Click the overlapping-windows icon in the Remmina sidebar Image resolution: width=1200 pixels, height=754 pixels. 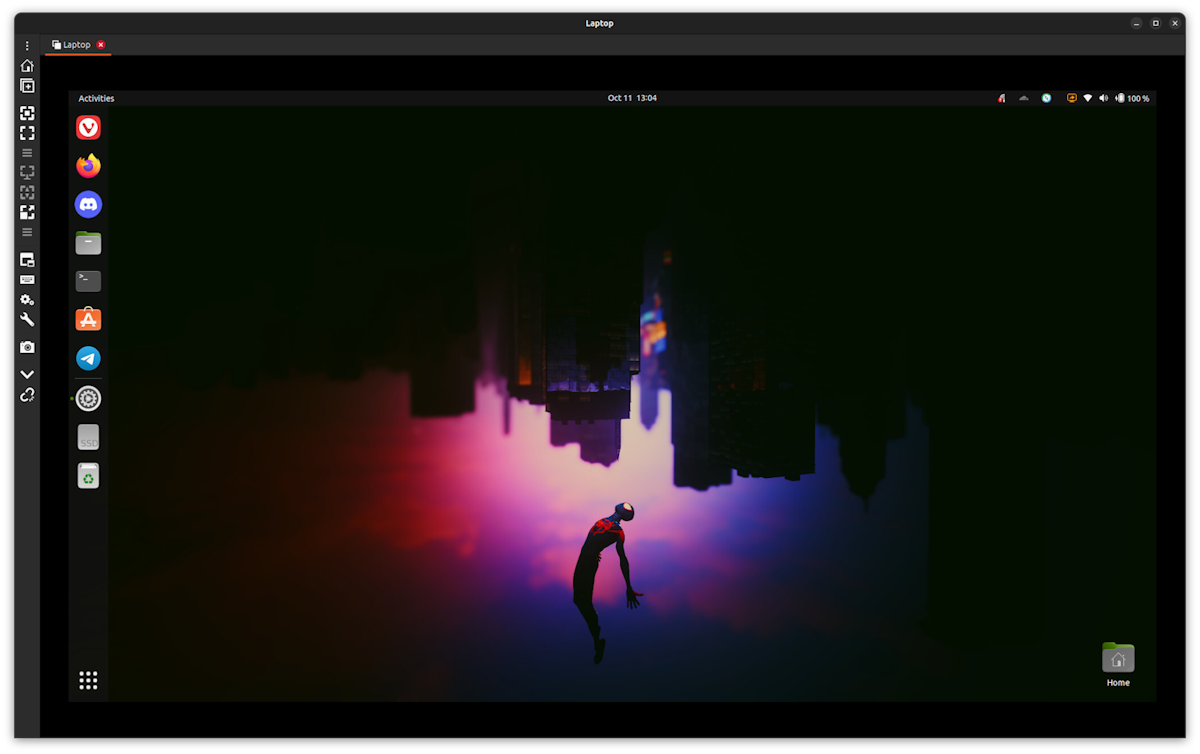point(27,260)
